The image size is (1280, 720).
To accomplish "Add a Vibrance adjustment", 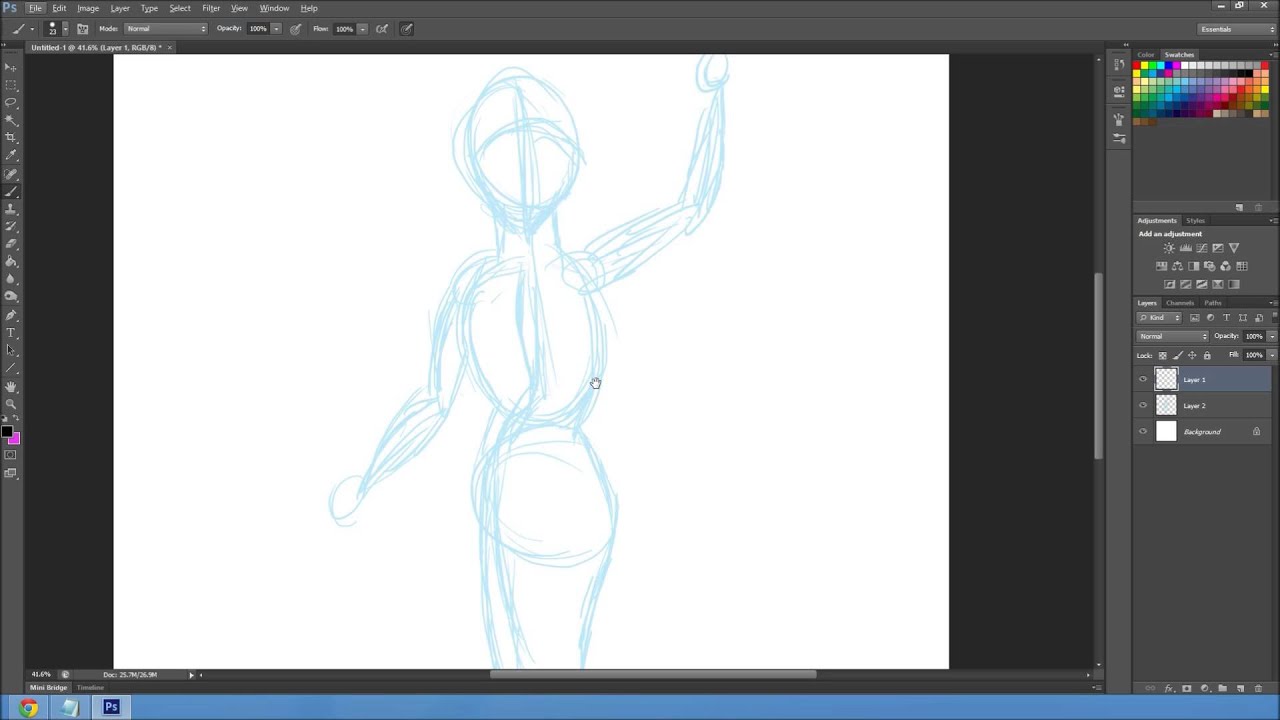I will (x=1233, y=248).
